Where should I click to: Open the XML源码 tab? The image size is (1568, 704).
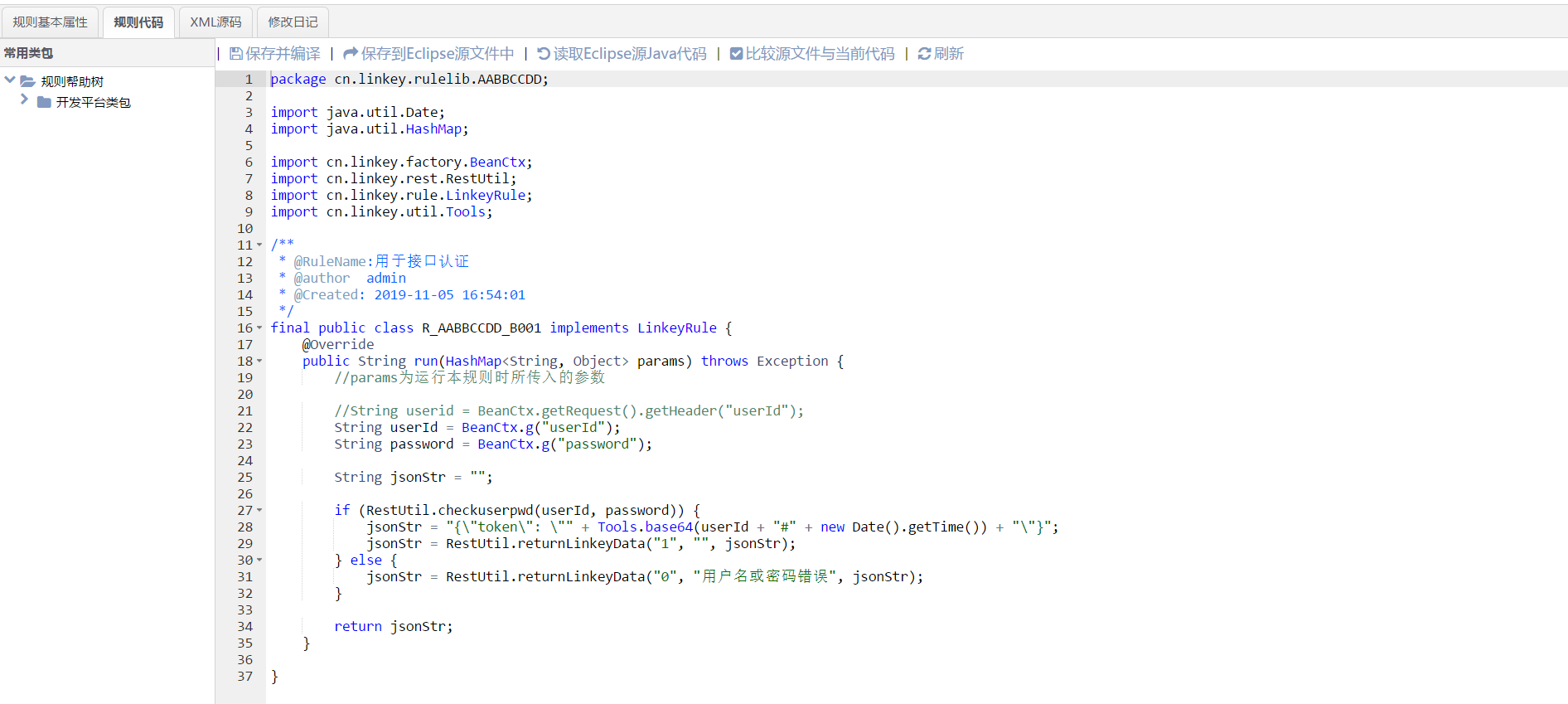coord(215,22)
